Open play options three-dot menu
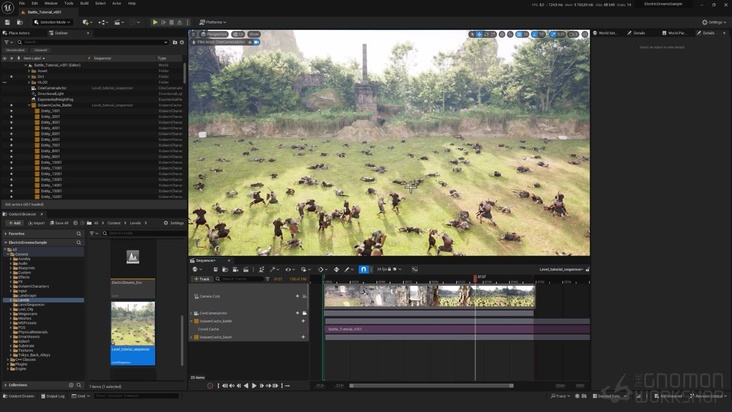 pos(188,22)
